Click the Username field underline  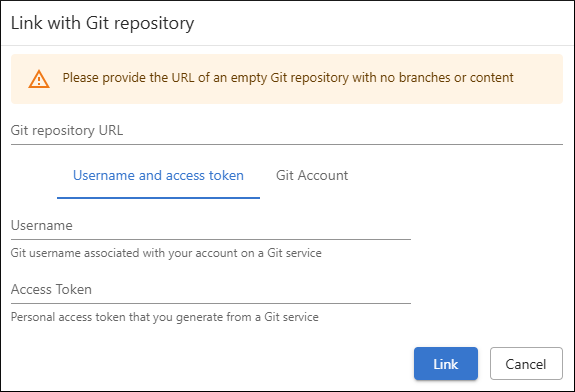[x=211, y=239]
